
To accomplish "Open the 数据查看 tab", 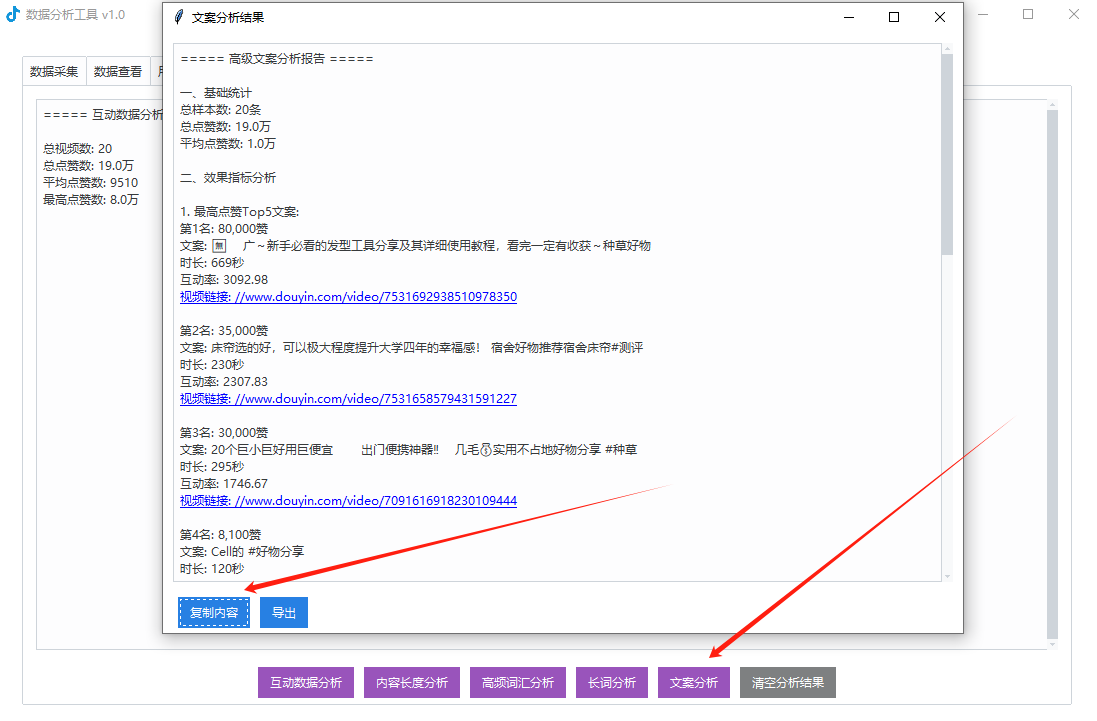I will pos(118,71).
